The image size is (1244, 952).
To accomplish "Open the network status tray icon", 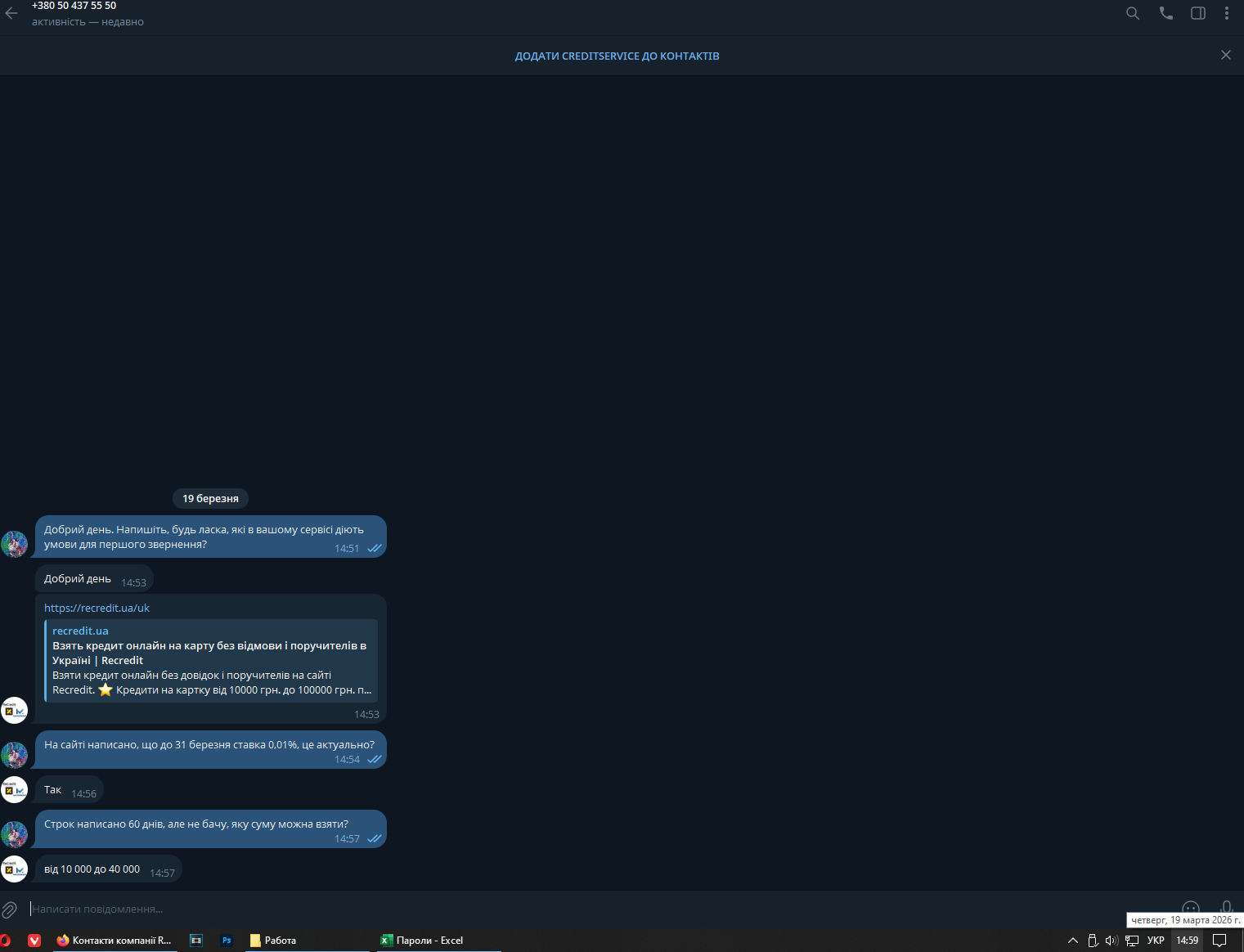I will click(1132, 941).
